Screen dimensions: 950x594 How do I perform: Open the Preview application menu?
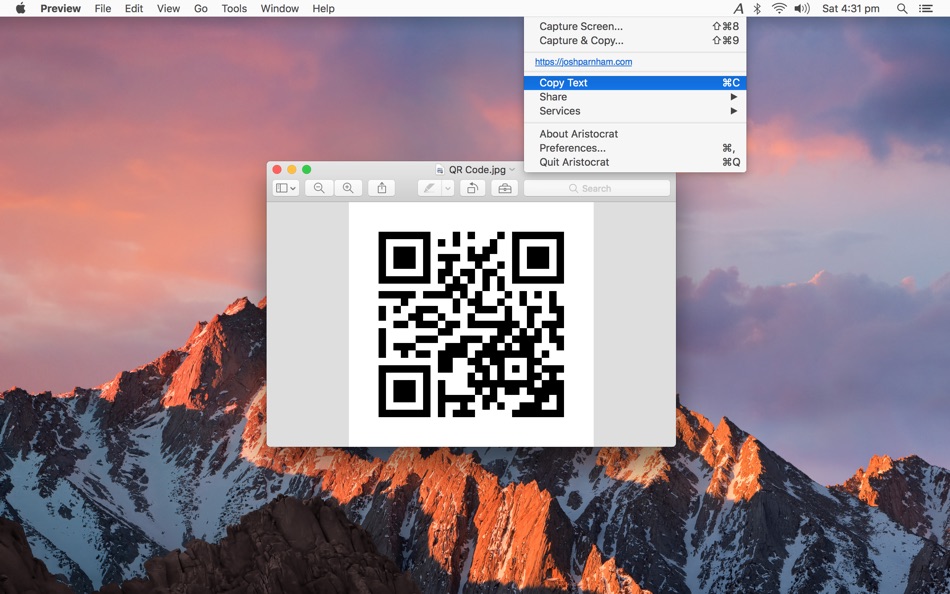[61, 8]
